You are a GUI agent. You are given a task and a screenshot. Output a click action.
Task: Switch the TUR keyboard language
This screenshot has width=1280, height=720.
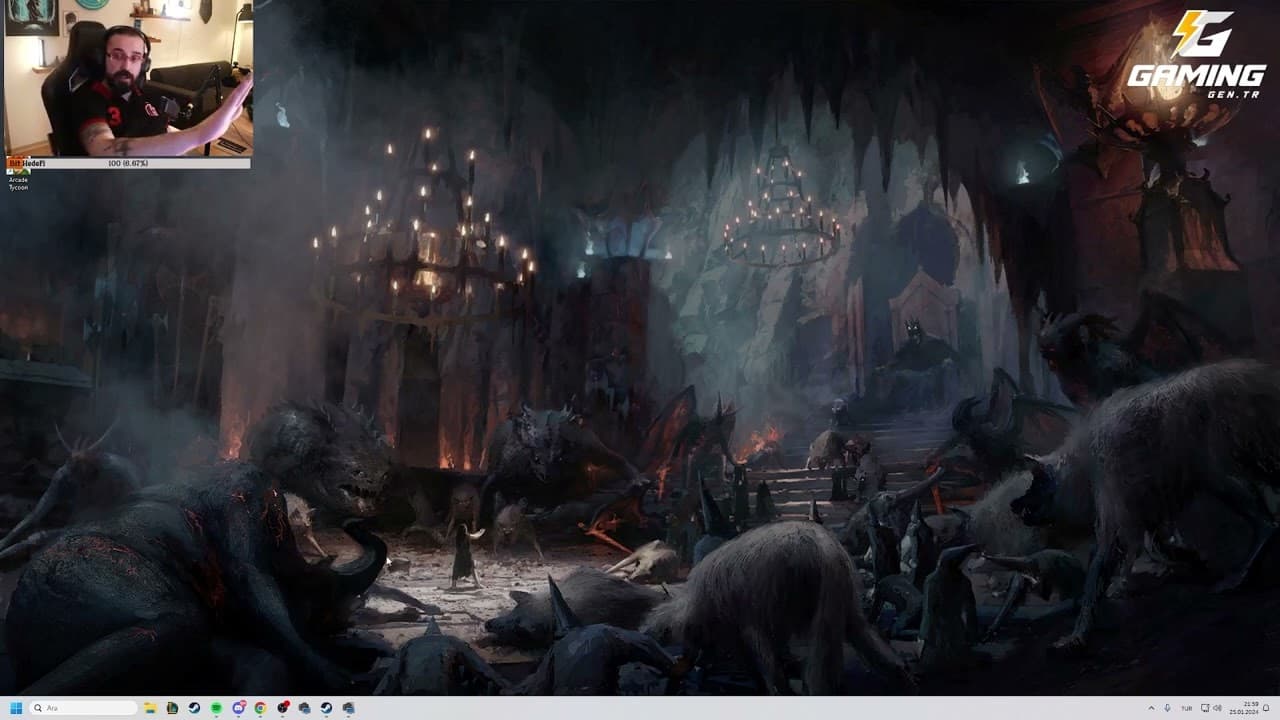[1187, 708]
